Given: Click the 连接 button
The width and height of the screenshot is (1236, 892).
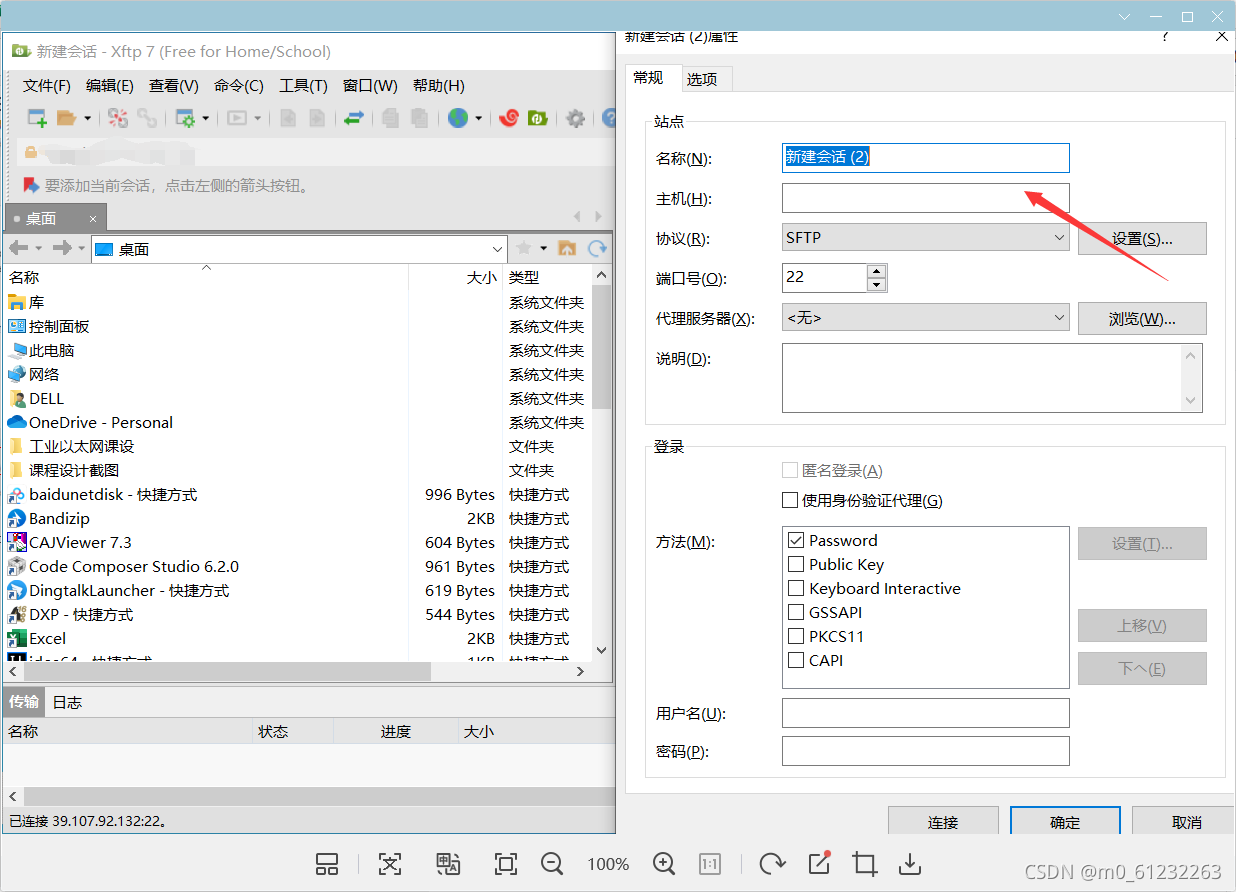Looking at the screenshot, I should click(943, 821).
